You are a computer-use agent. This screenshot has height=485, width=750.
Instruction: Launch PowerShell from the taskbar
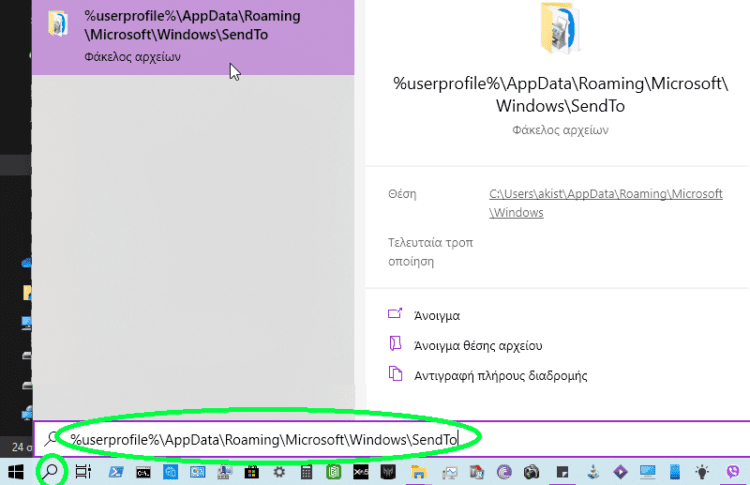pos(116,472)
